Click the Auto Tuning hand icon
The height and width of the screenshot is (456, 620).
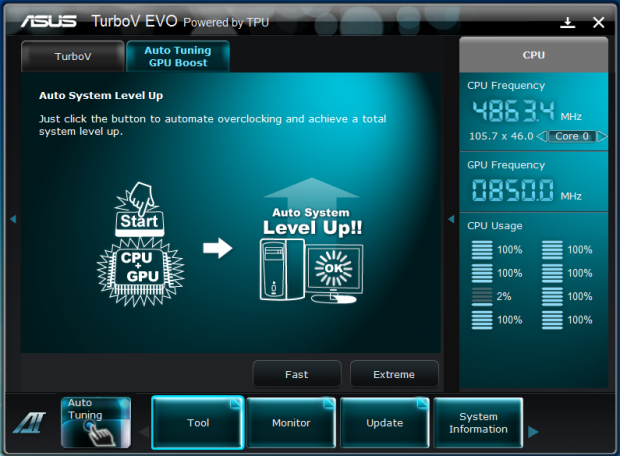96,423
